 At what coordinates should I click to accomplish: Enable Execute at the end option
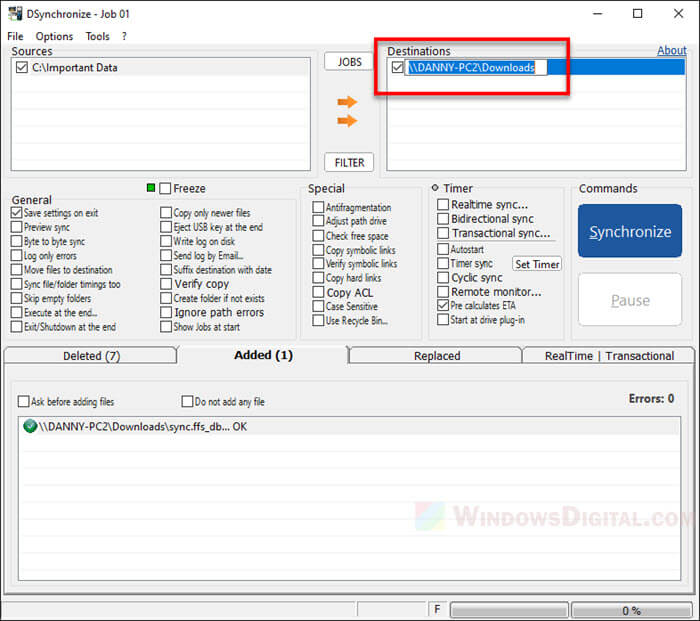17,313
